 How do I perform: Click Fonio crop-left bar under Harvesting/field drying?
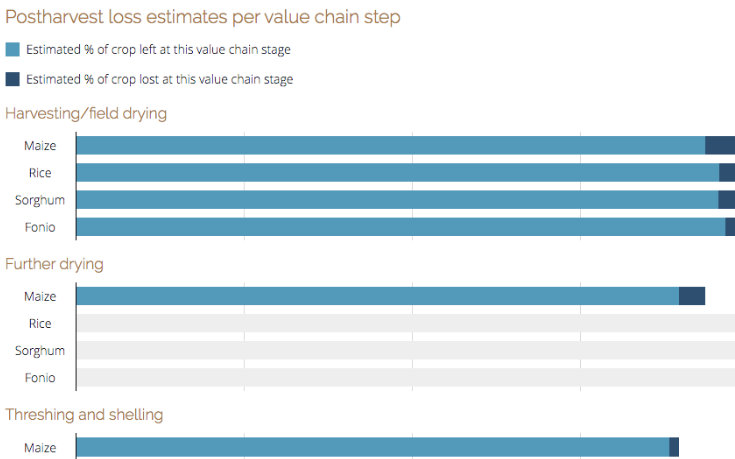(400, 227)
